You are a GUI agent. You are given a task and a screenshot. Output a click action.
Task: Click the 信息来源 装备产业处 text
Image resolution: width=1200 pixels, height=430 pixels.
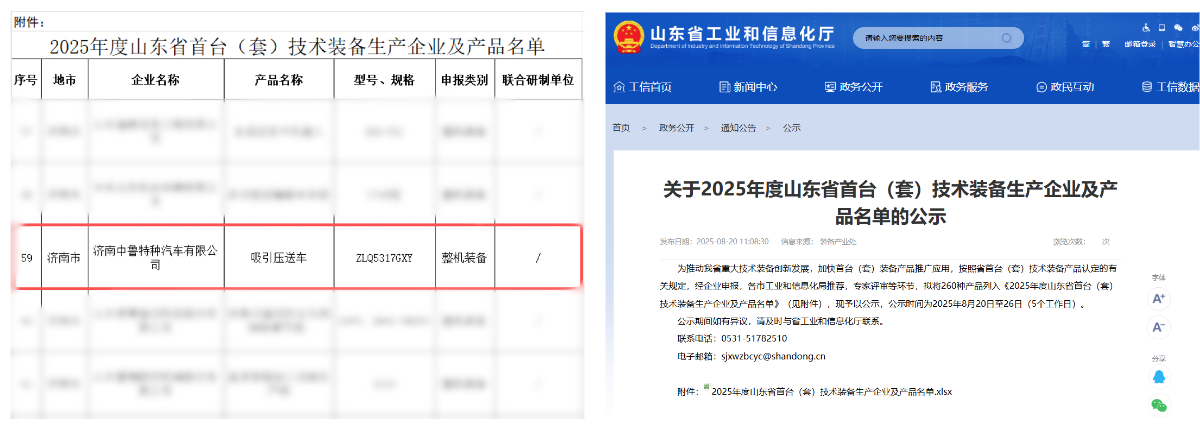[818, 241]
